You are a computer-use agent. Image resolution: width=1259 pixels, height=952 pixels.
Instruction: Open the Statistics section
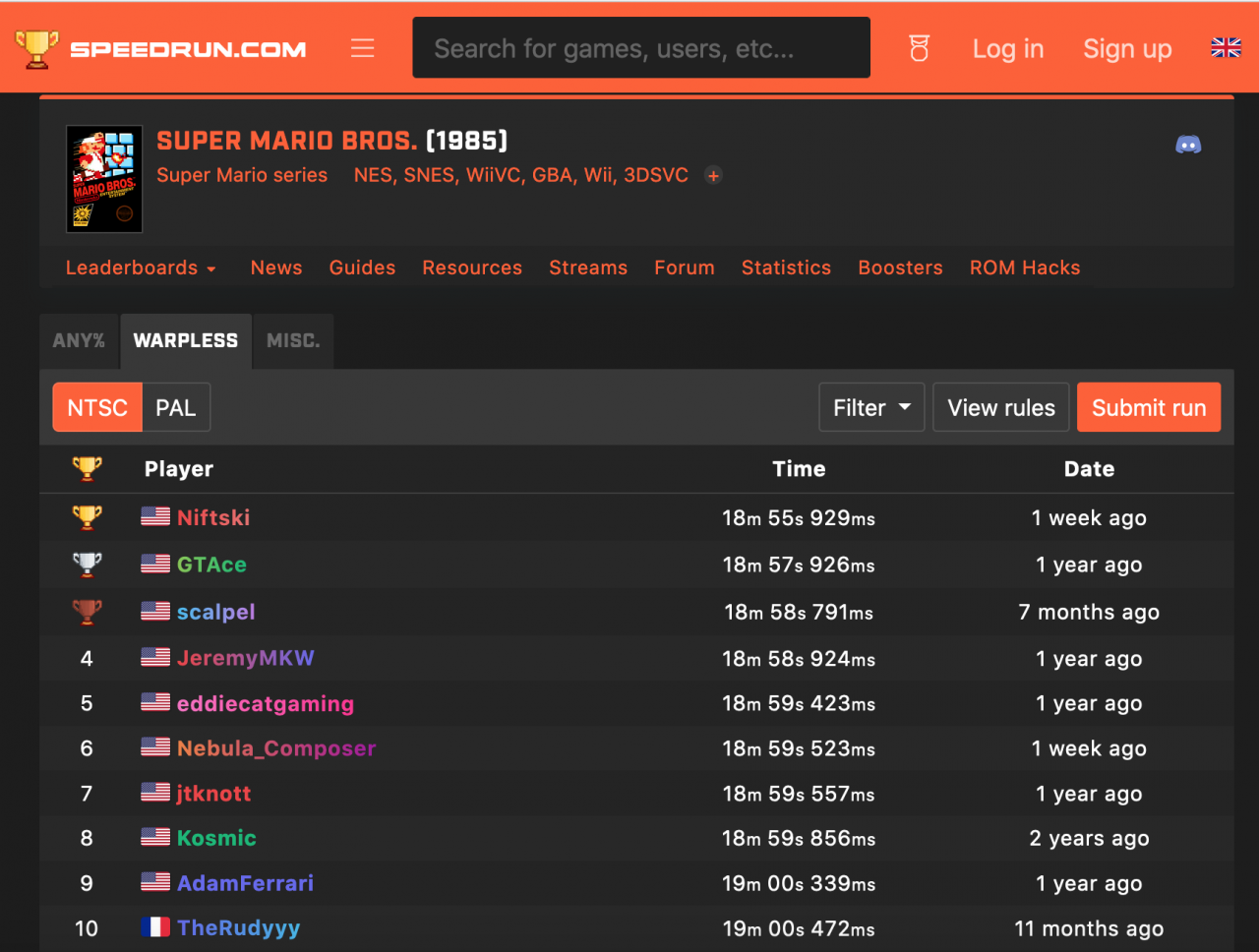(x=786, y=268)
